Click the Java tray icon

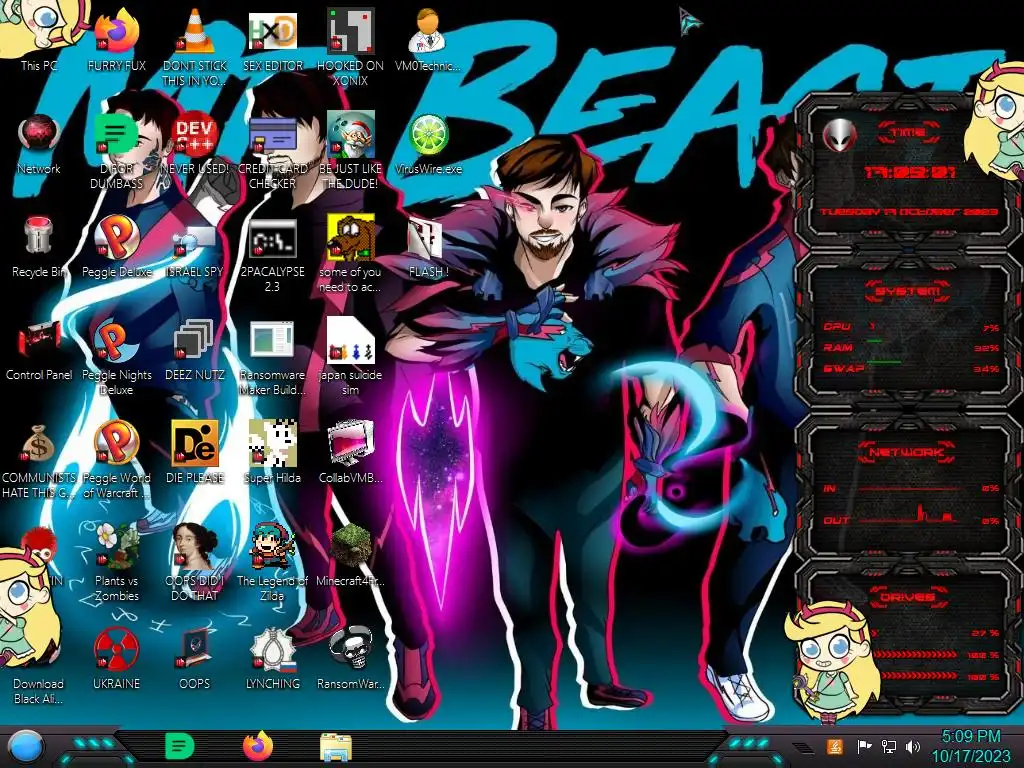pyautogui.click(x=835, y=746)
